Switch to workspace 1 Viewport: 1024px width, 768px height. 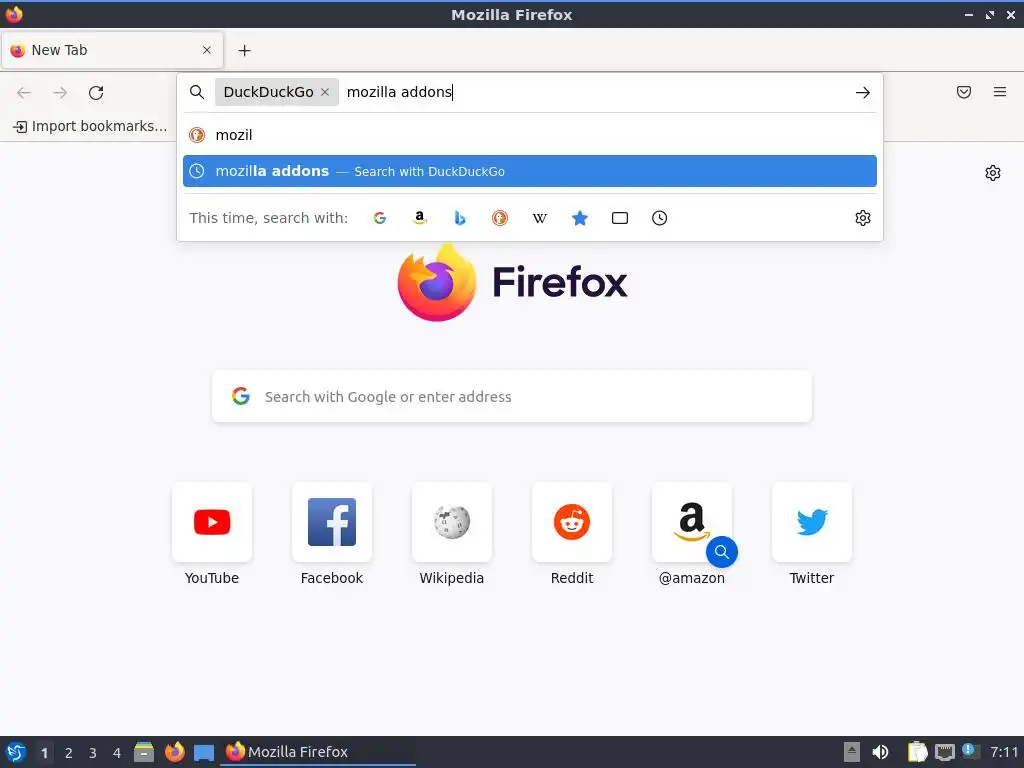coord(44,753)
